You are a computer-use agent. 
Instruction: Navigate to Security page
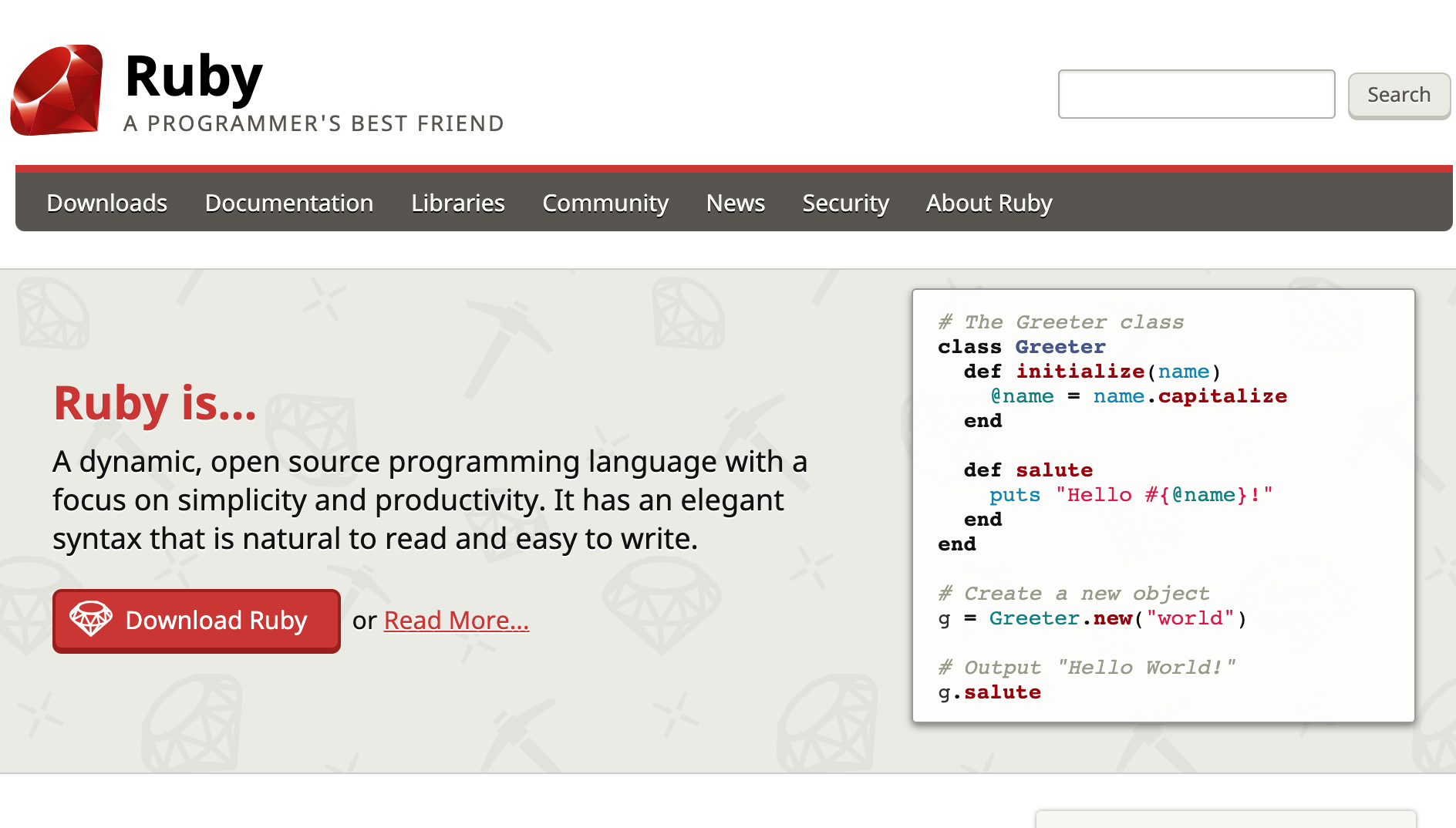pyautogui.click(x=846, y=203)
